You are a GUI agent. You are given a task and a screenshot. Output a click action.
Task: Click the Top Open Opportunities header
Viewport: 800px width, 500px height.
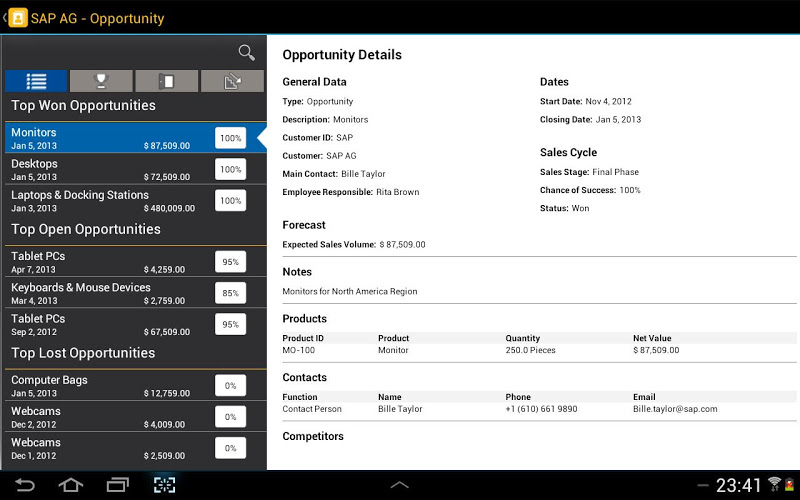(x=86, y=229)
